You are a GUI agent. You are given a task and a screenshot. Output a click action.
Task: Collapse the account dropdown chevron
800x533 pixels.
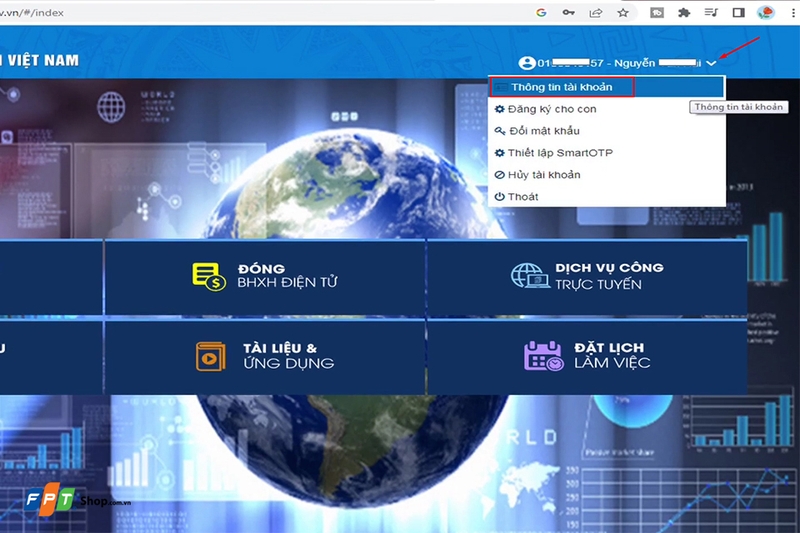click(711, 63)
